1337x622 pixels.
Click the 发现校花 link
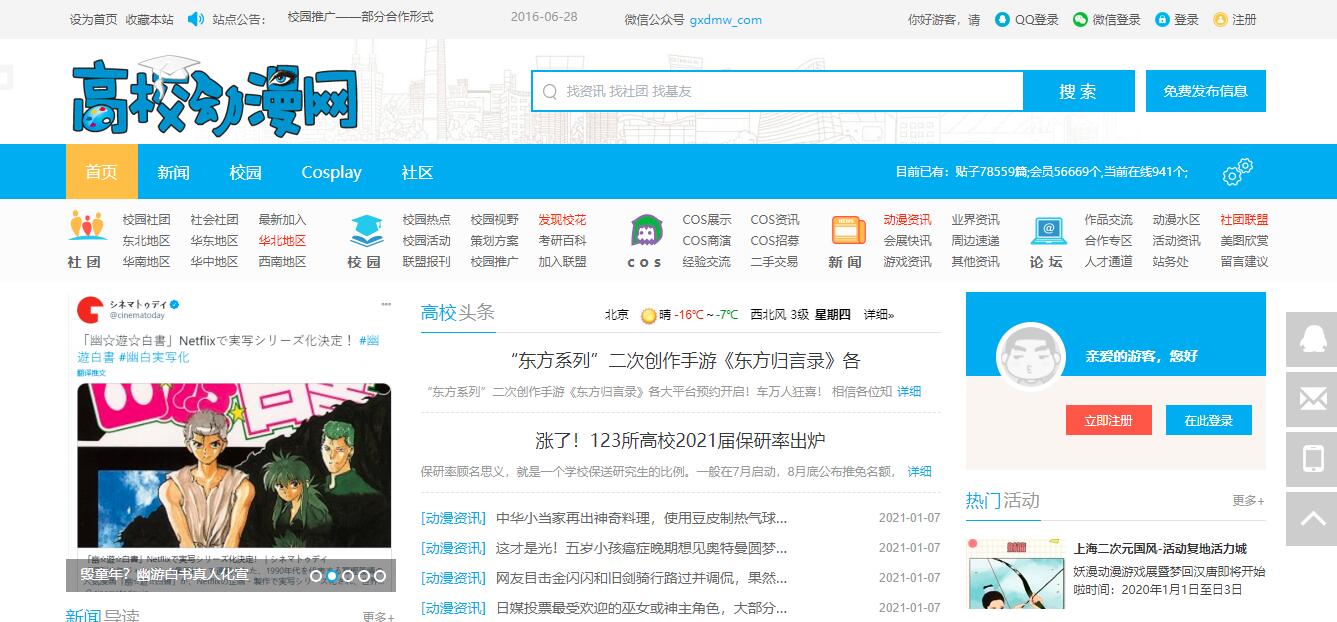(x=563, y=220)
